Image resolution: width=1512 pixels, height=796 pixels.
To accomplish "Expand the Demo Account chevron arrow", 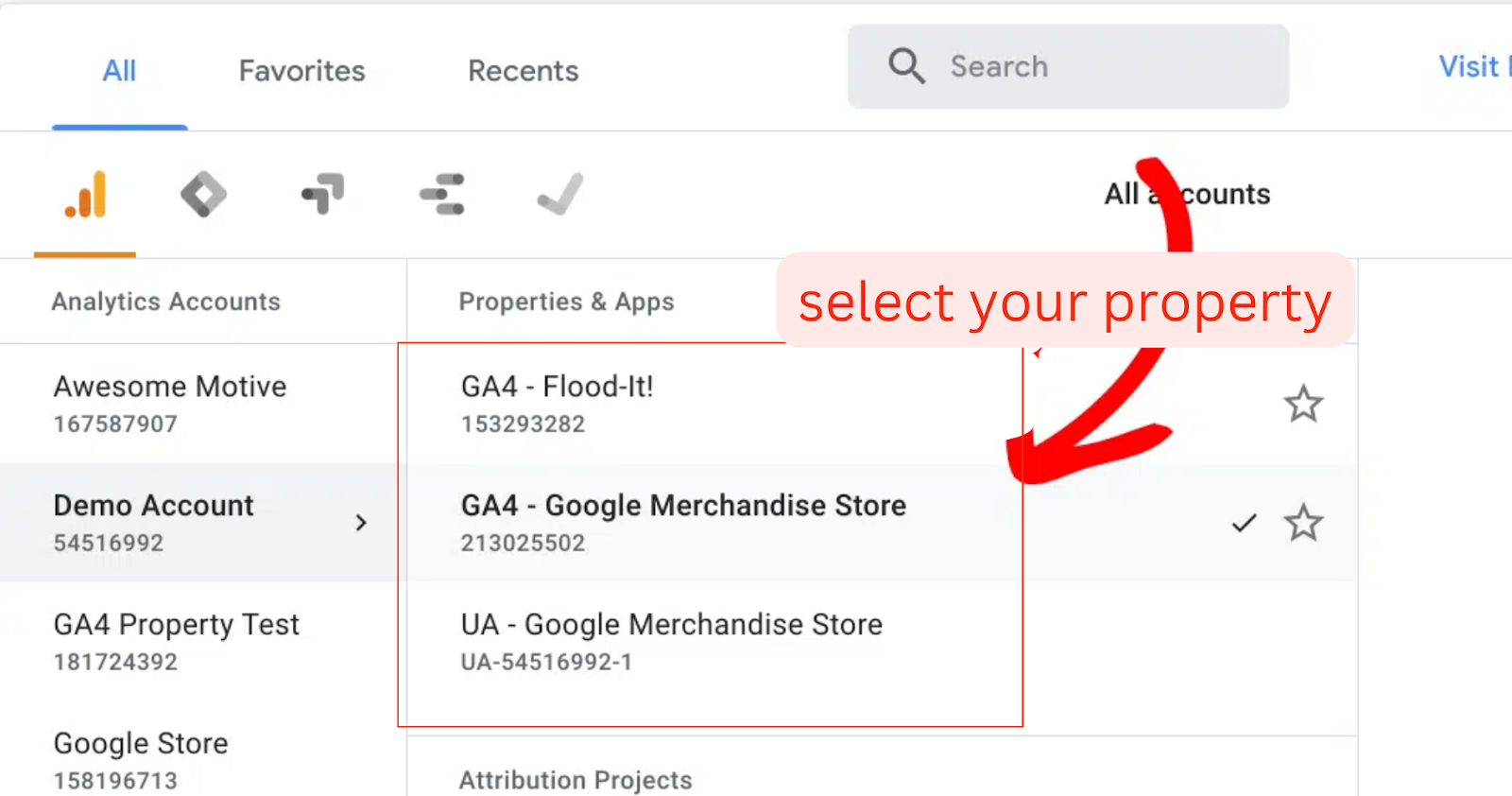I will pos(360,523).
